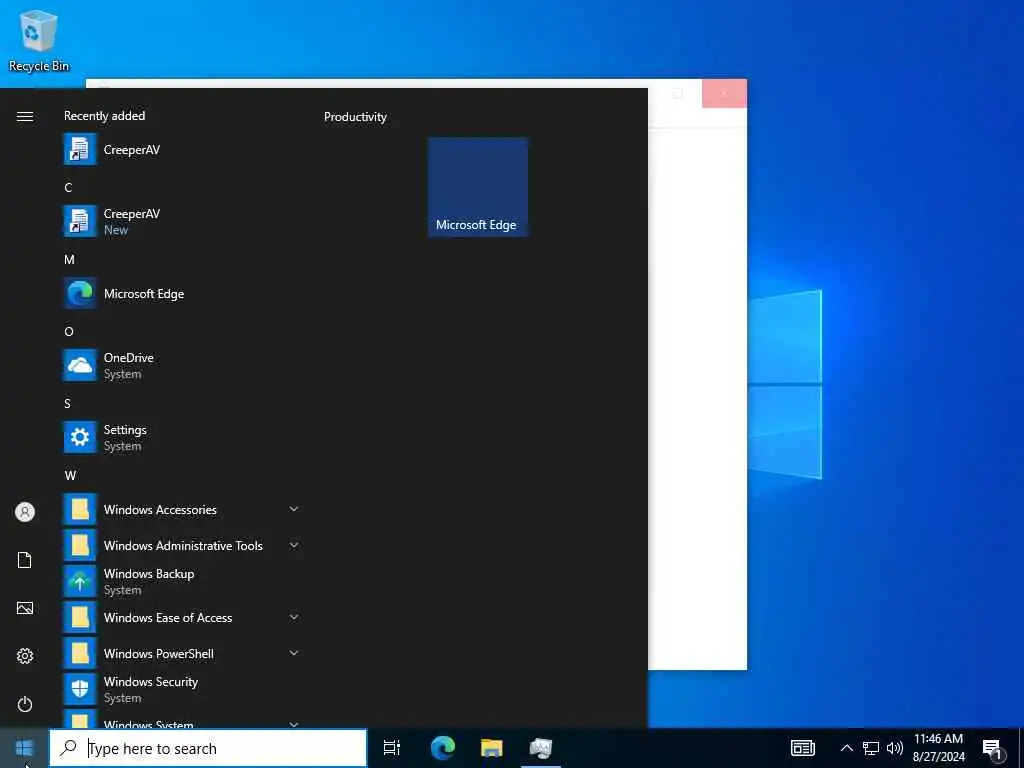Expand the Windows Administrative Tools folder
Viewport: 1024px width, 768px height.
182,545
